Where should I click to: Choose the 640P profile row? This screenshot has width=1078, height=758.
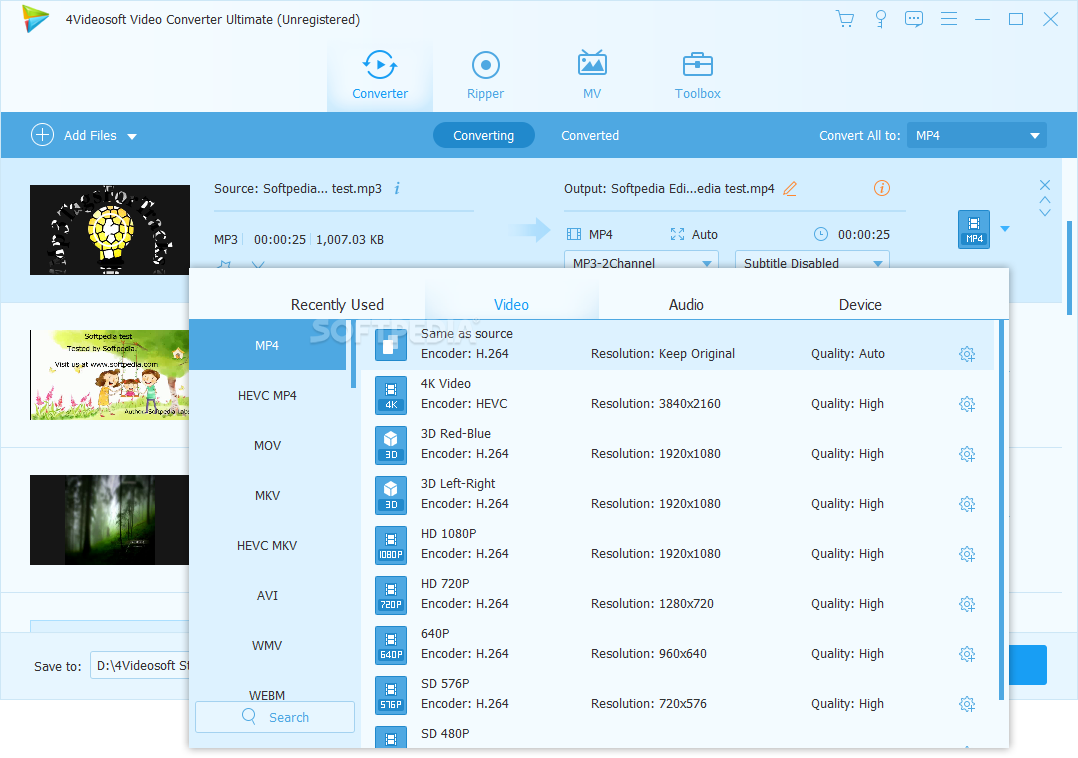click(x=678, y=645)
